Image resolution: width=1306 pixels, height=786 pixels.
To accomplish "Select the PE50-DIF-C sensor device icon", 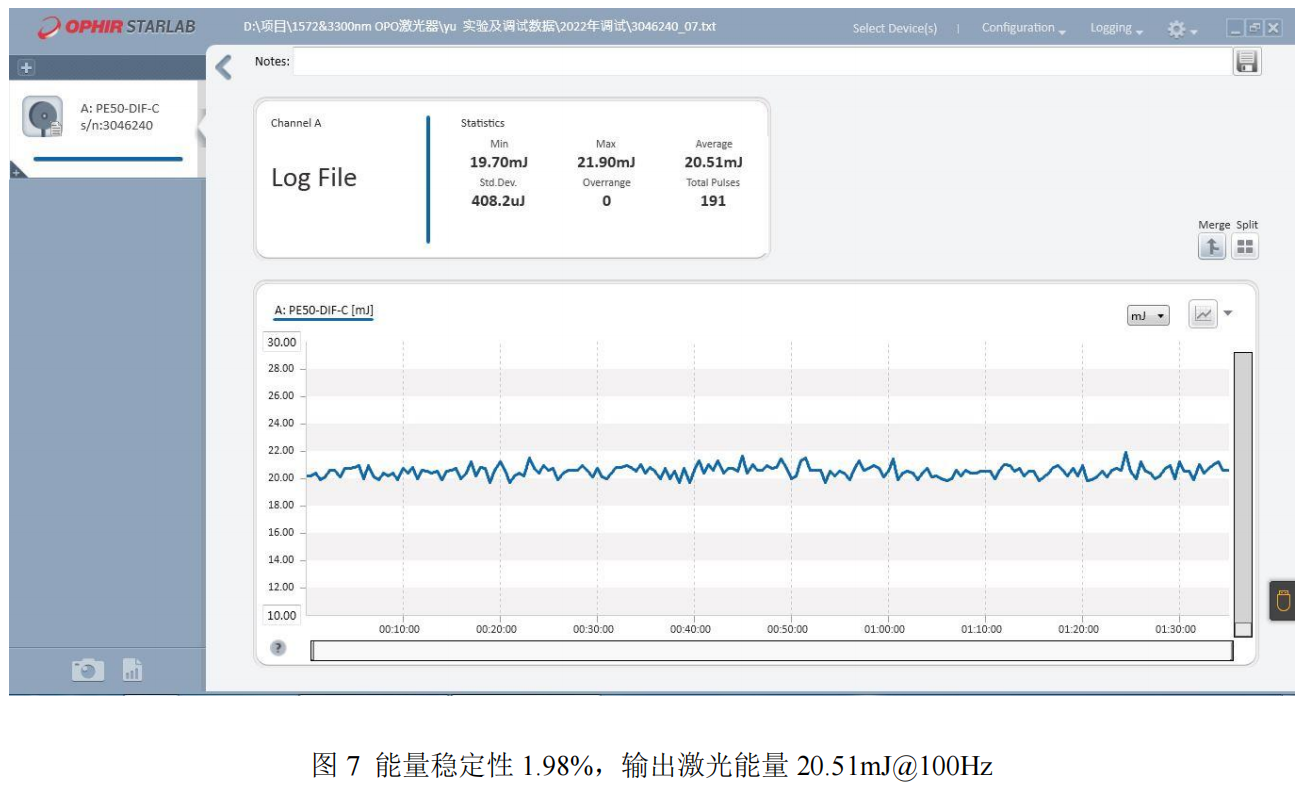I will (x=43, y=117).
